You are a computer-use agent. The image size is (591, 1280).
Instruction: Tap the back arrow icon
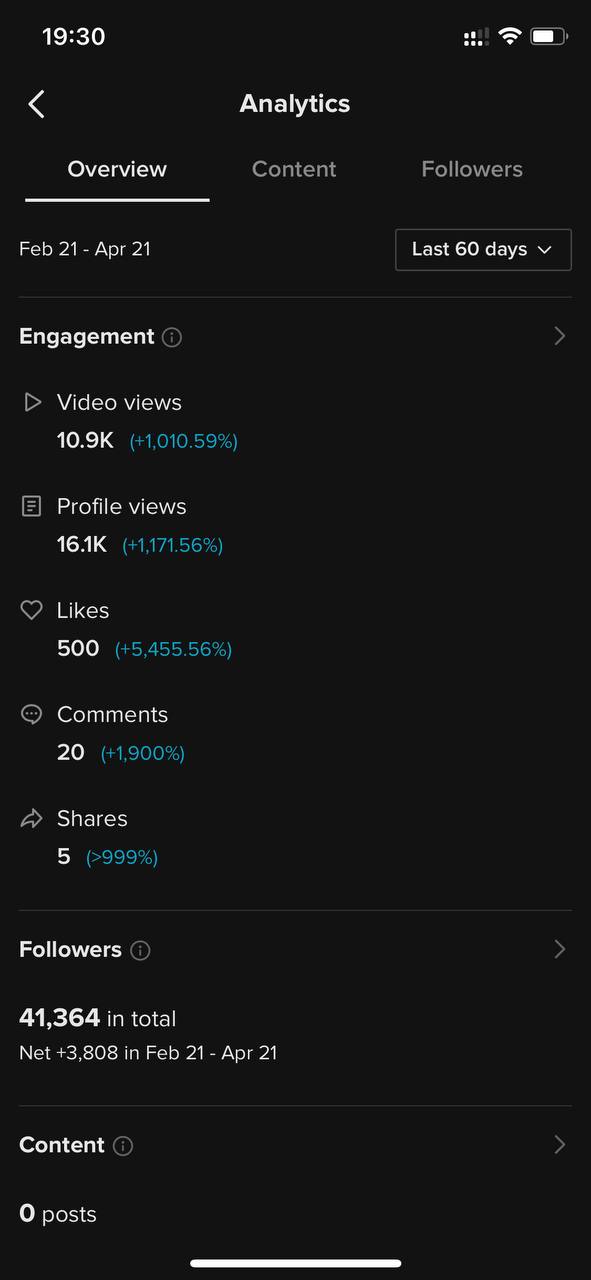[36, 104]
